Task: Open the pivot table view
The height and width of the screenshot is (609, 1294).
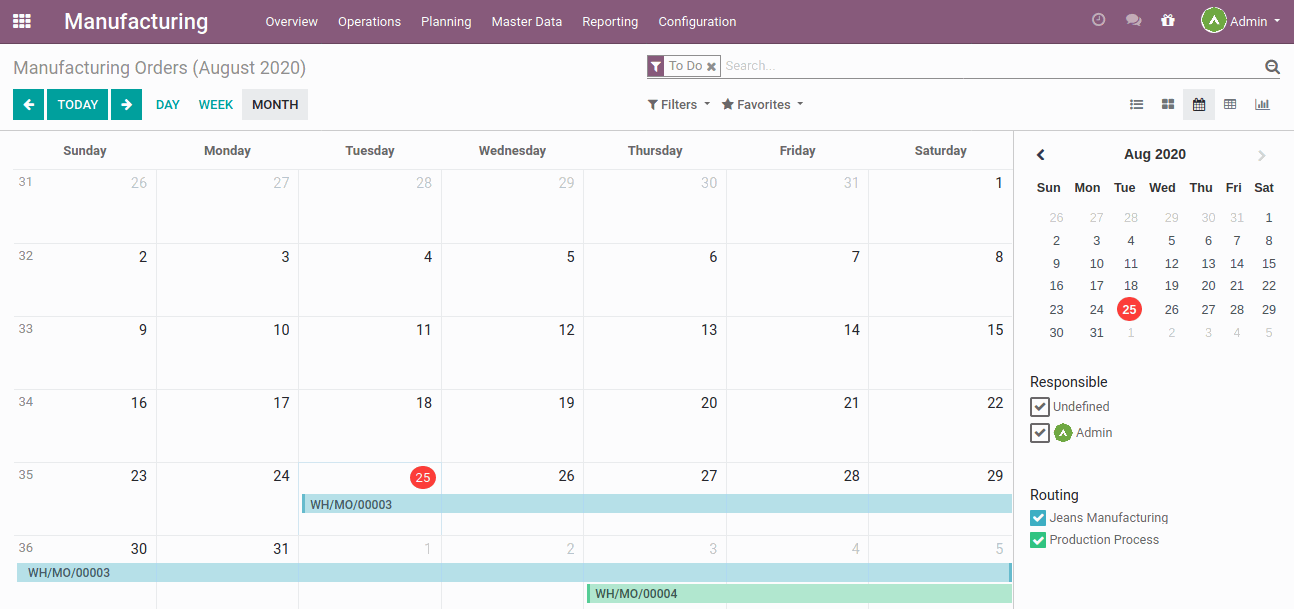Action: click(x=1230, y=104)
